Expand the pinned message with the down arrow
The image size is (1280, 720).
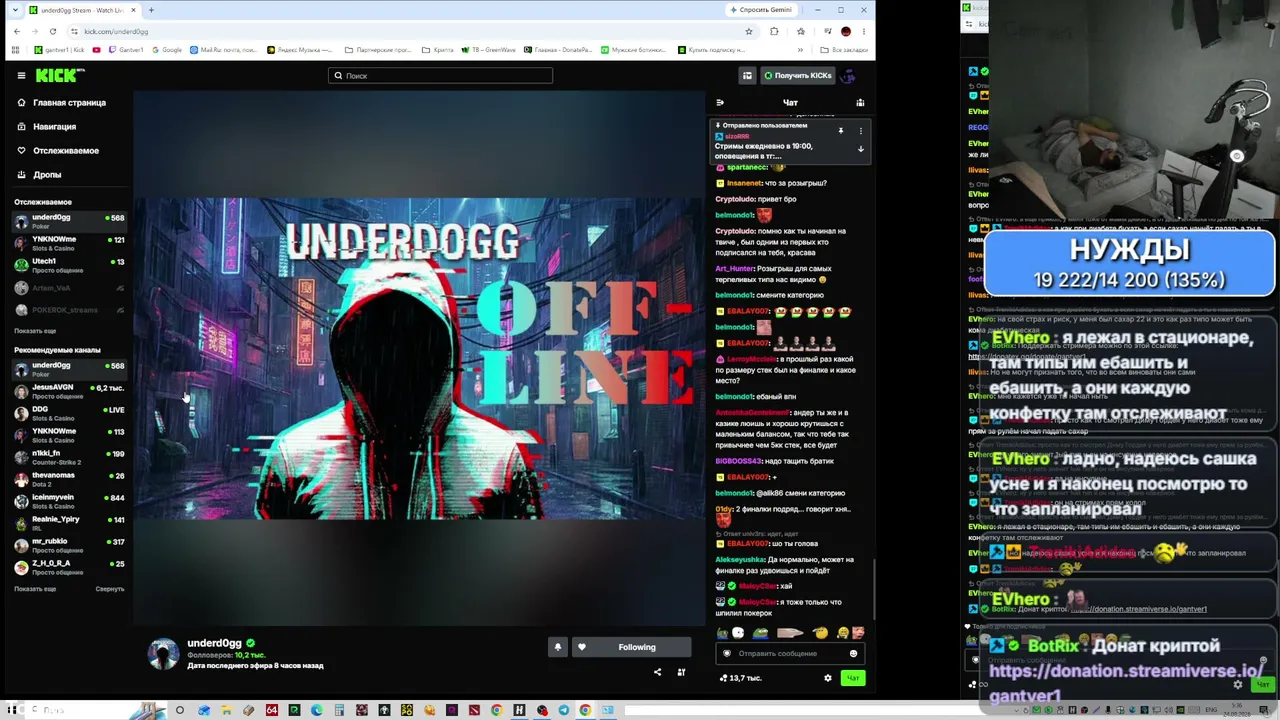pos(860,149)
